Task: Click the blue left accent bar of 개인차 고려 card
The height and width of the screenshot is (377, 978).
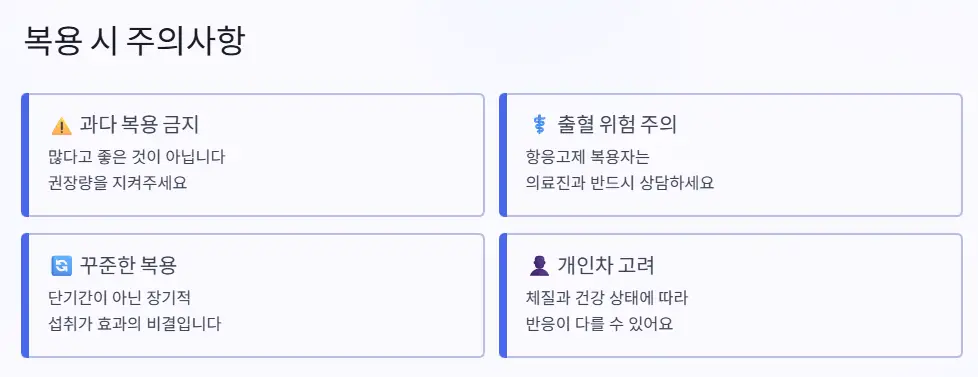Action: [503, 296]
